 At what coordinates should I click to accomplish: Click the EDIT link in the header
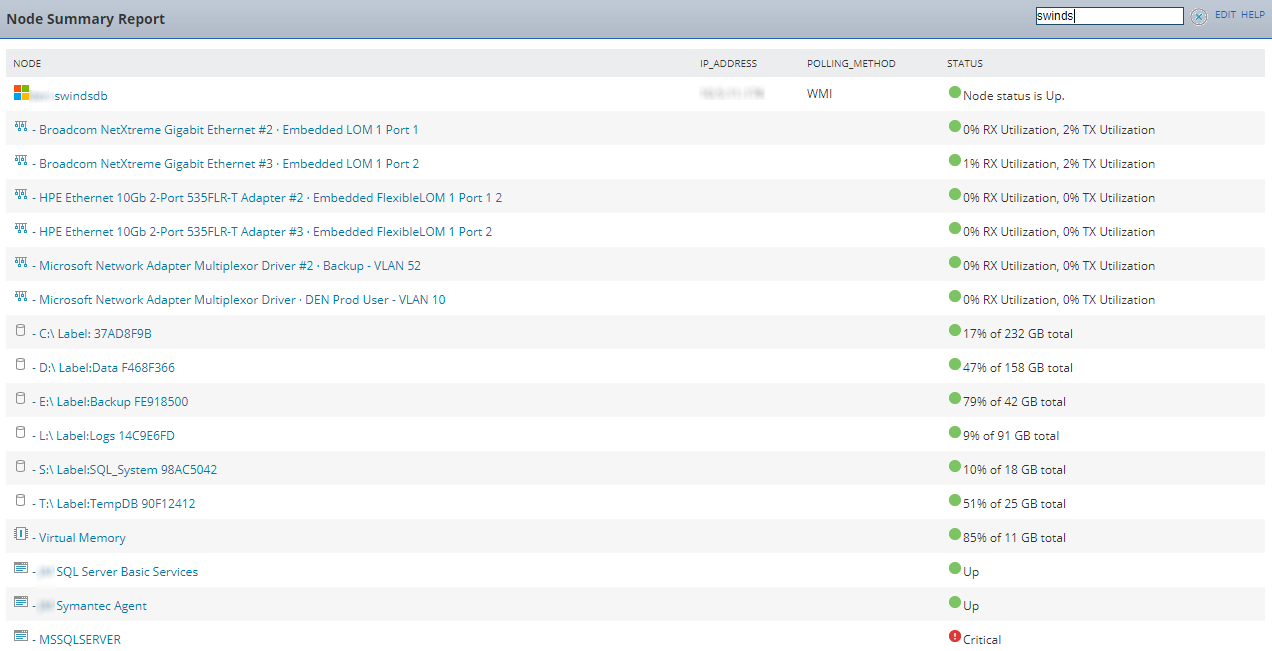click(1225, 15)
